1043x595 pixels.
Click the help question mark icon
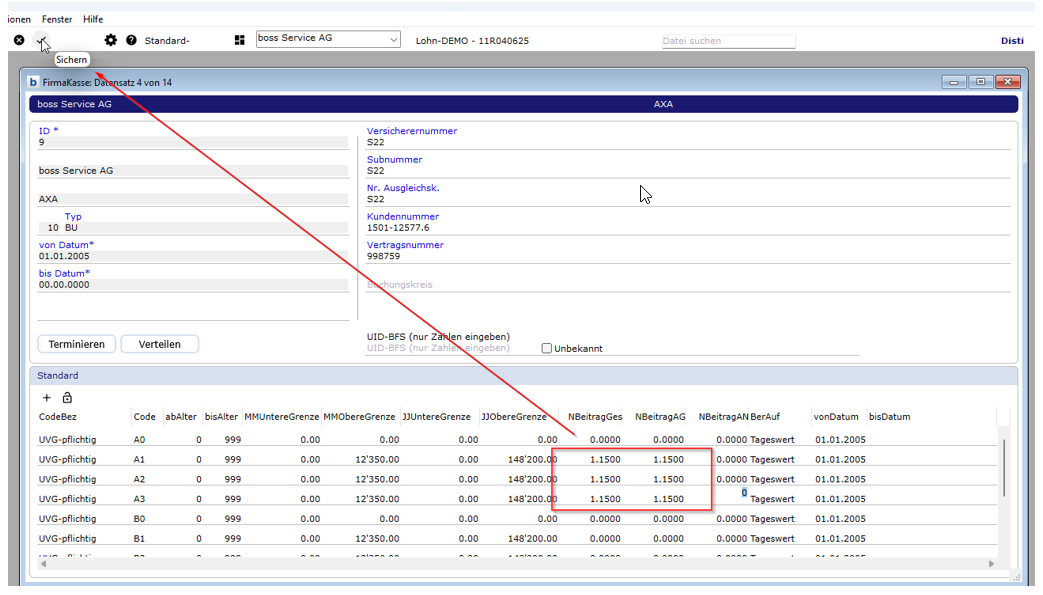point(131,40)
